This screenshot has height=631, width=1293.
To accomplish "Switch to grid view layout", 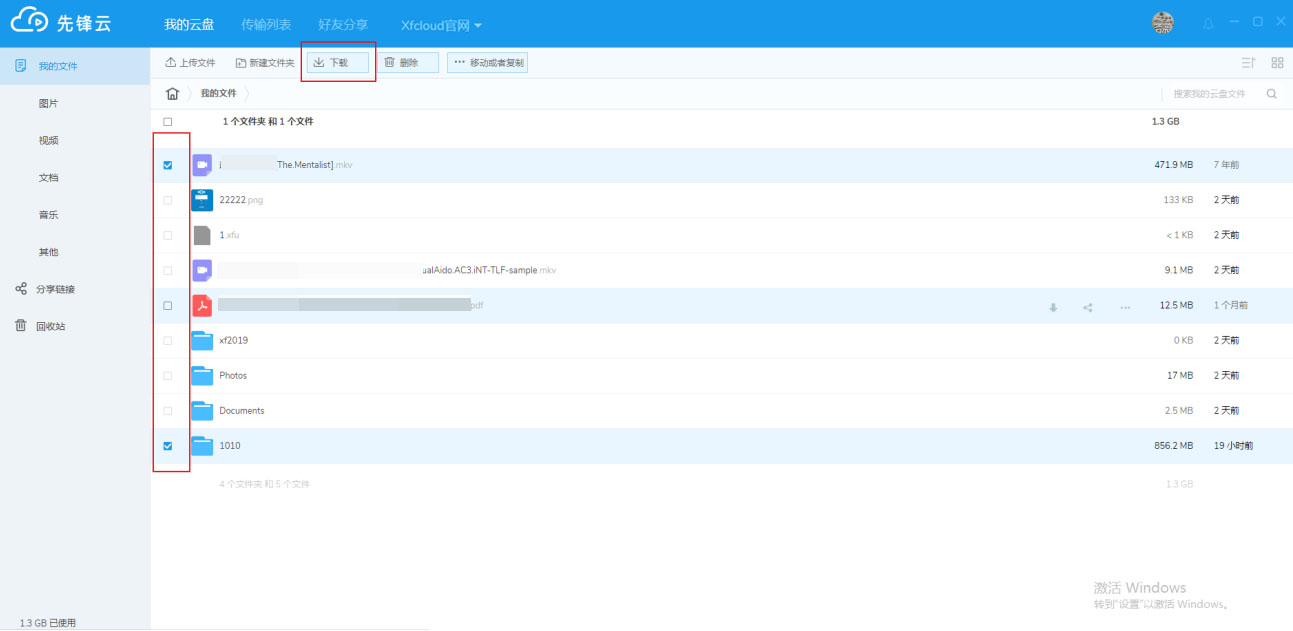I will click(1277, 63).
